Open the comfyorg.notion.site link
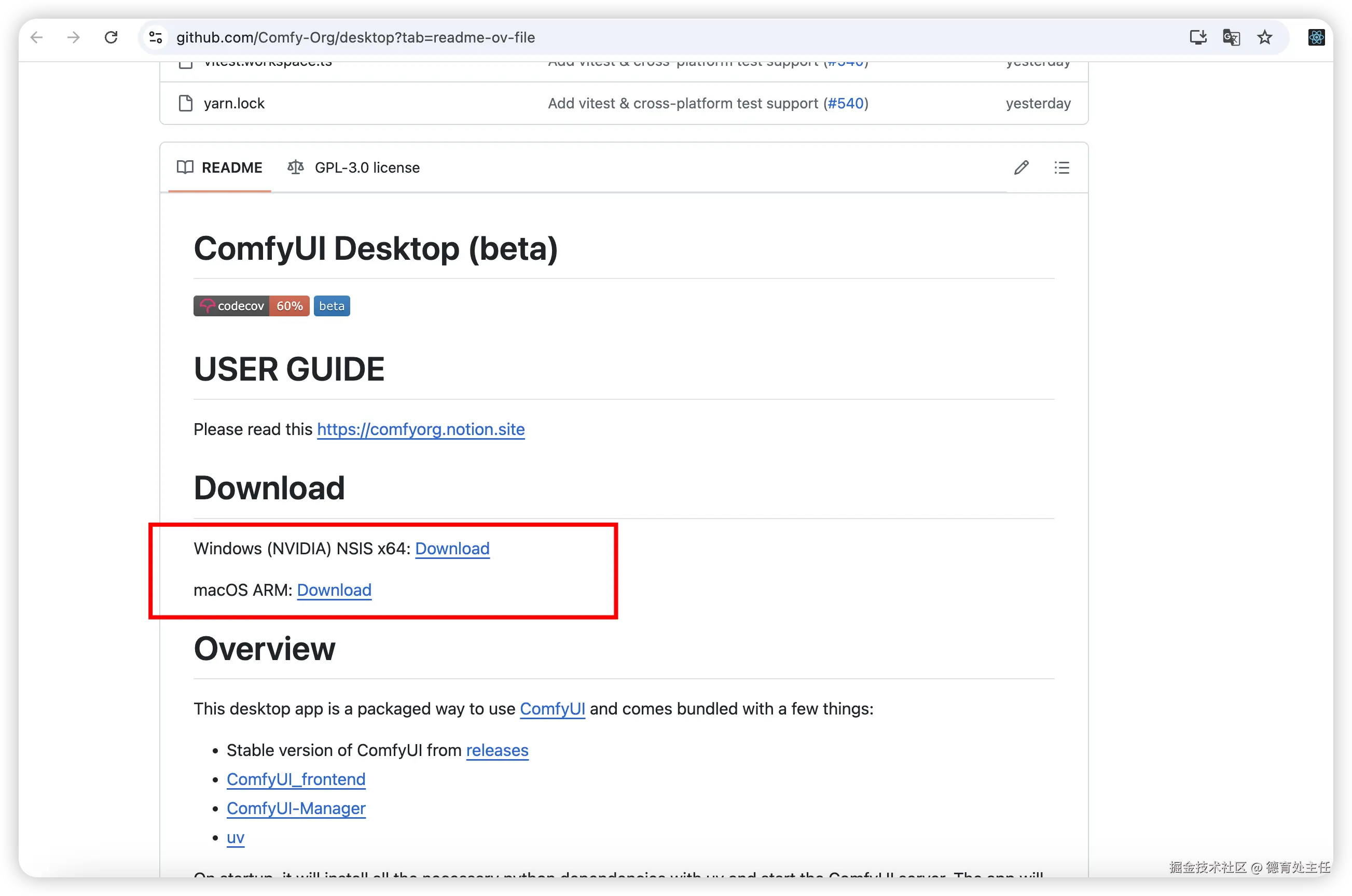Image resolution: width=1352 pixels, height=896 pixels. point(421,429)
